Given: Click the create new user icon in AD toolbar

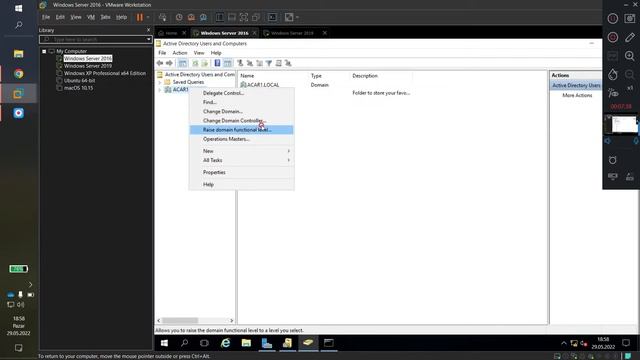Looking at the screenshot, I should point(240,63).
